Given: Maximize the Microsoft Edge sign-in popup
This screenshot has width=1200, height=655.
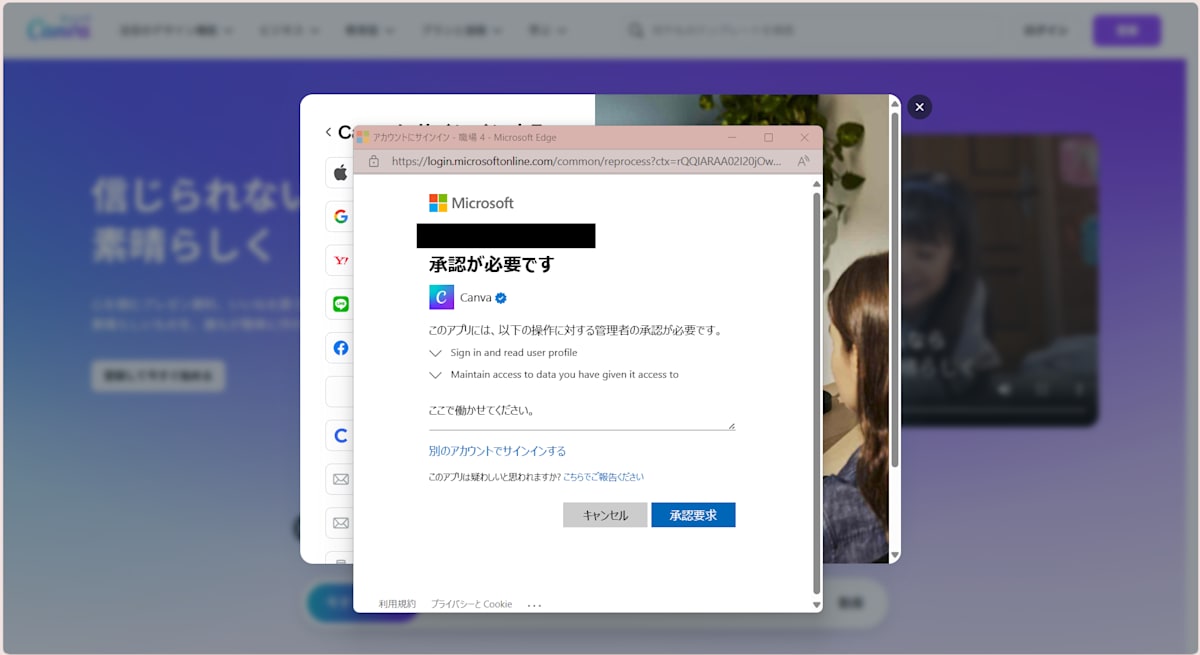Looking at the screenshot, I should [x=768, y=137].
